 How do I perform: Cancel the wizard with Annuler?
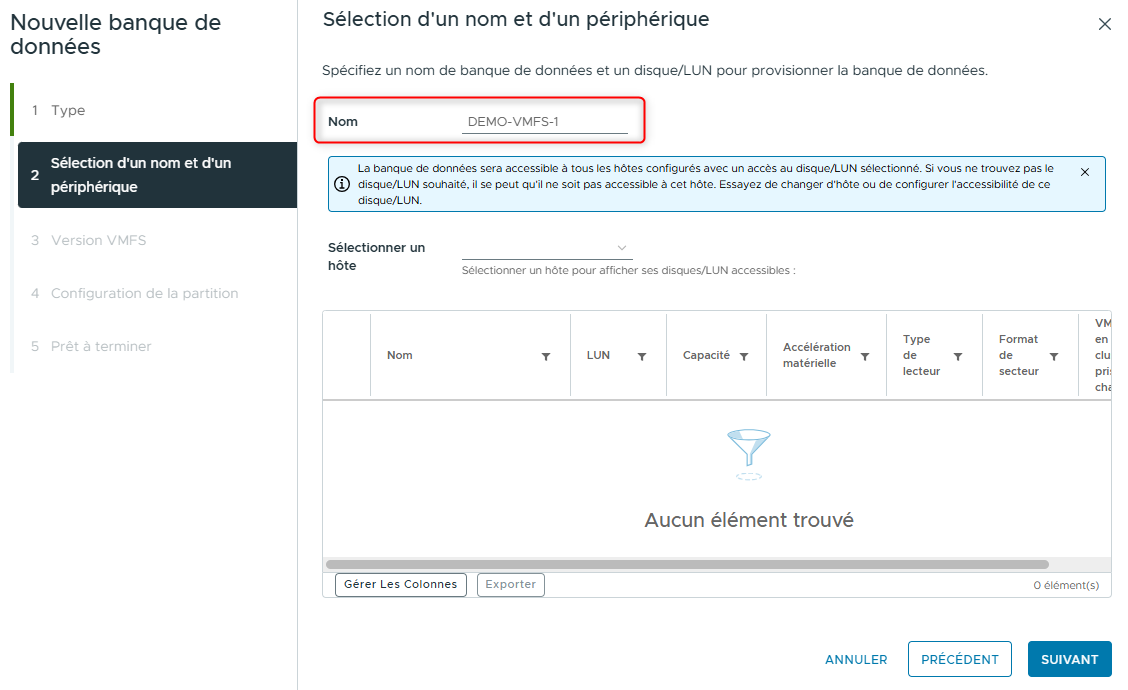tap(856, 659)
